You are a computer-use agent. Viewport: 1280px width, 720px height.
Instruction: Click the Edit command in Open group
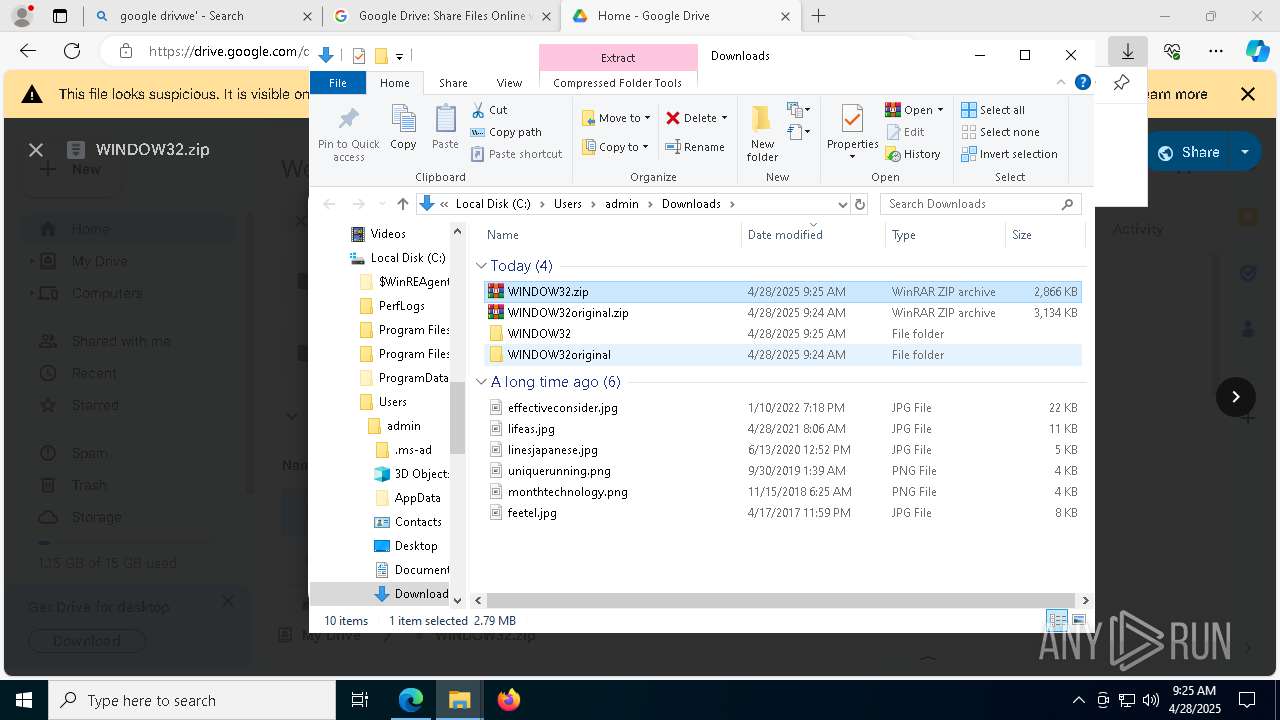tap(905, 132)
